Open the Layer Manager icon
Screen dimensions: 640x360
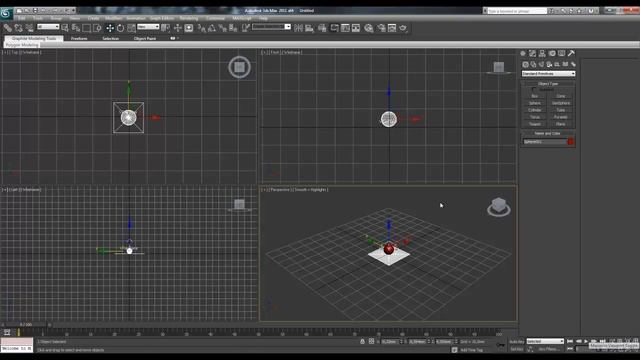[322, 28]
